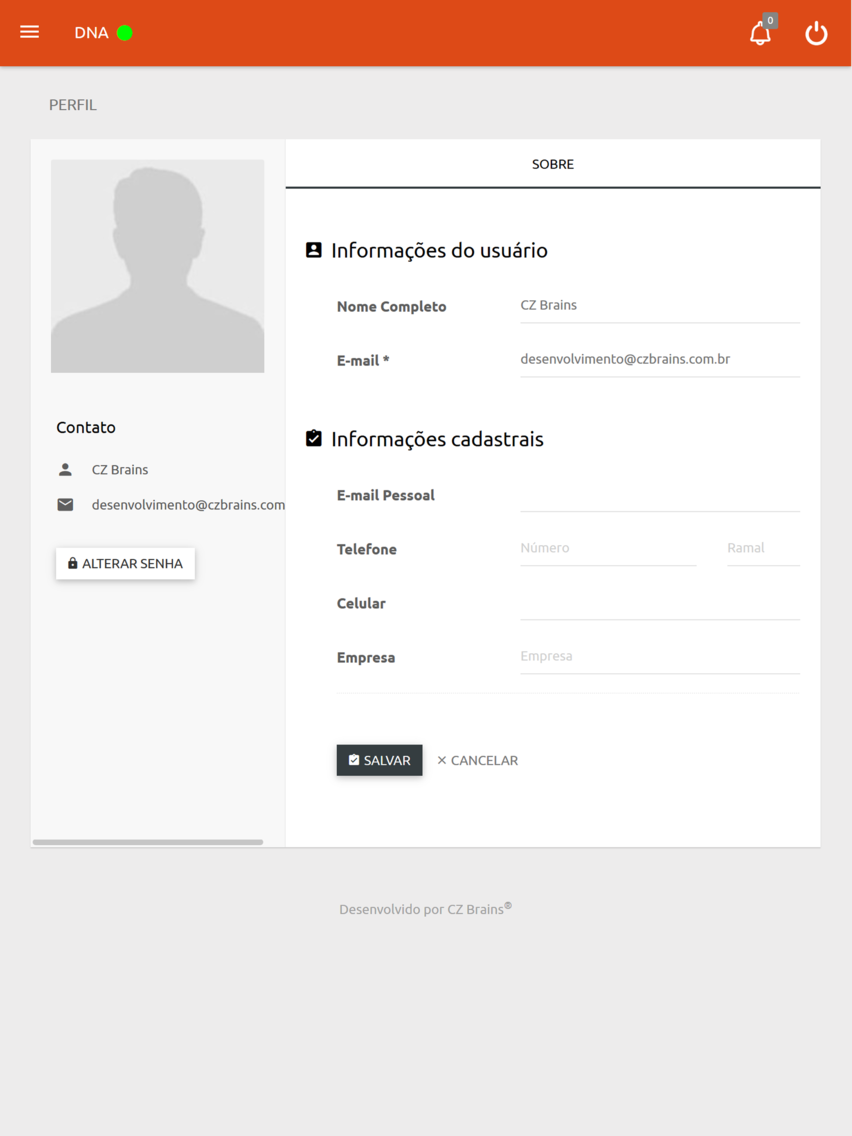Image resolution: width=852 pixels, height=1136 pixels.
Task: Click the power logout icon
Action: (816, 33)
